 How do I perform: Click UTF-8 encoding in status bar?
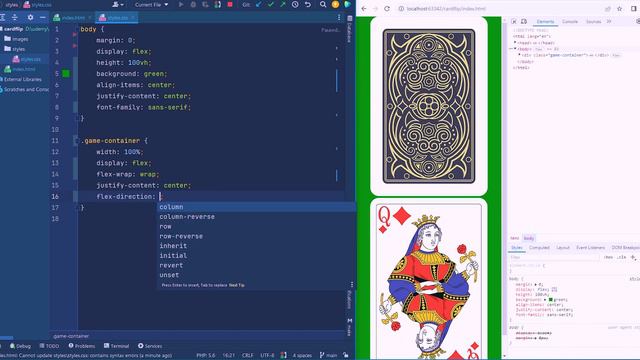pyautogui.click(x=267, y=356)
